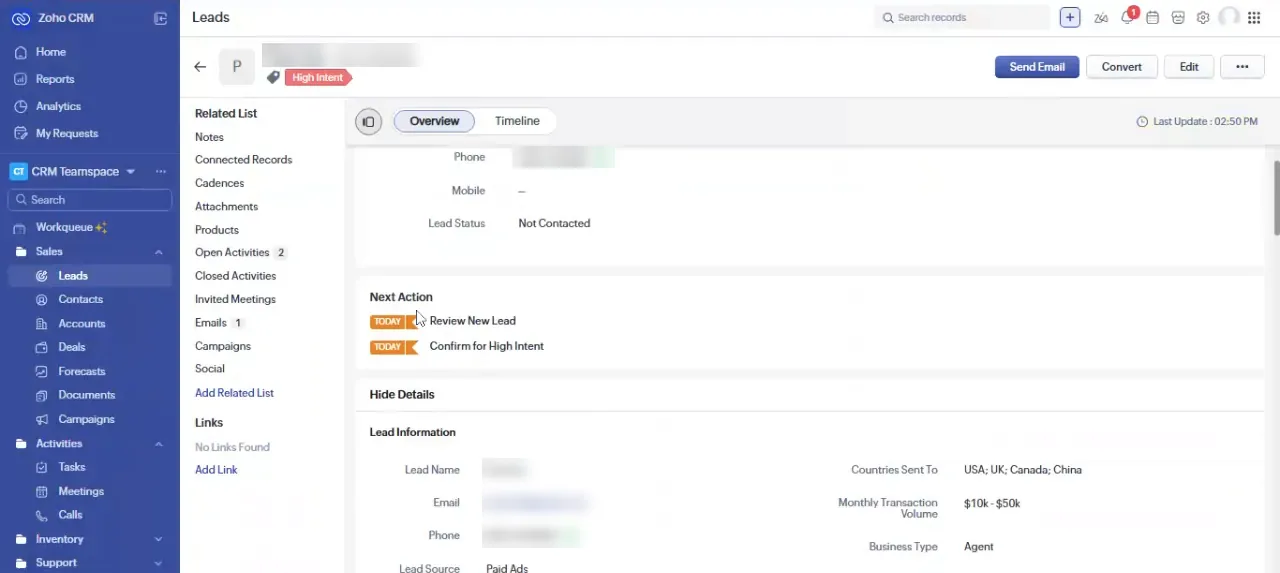Collapse the Activities section
Image resolution: width=1280 pixels, height=573 pixels.
pos(158,444)
